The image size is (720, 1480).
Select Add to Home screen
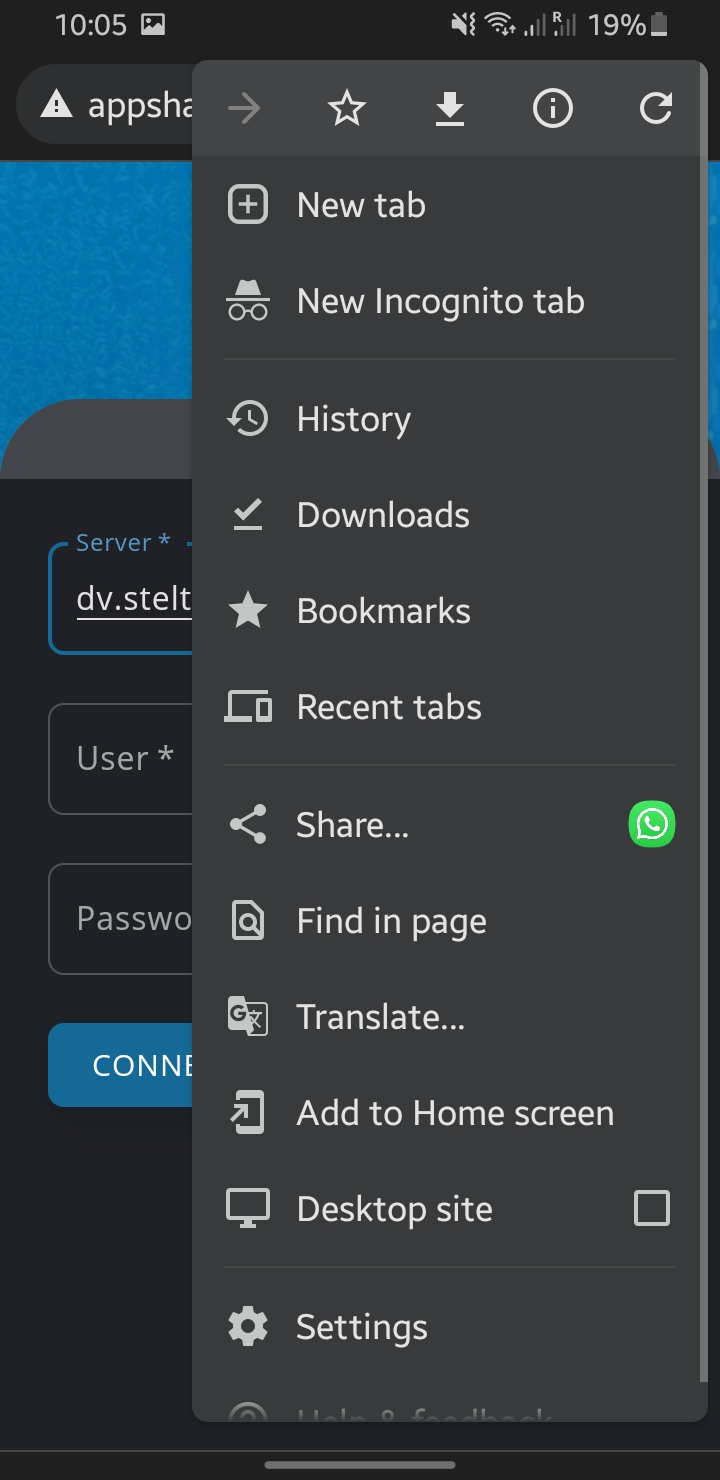click(455, 1113)
